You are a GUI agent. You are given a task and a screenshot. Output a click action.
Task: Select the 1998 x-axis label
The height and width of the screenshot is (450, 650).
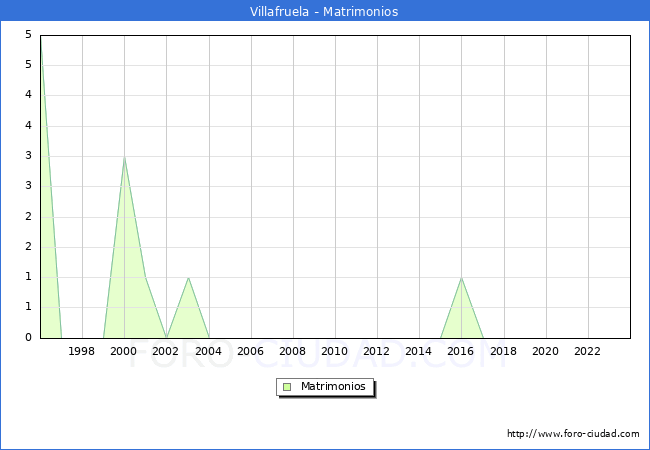tap(82, 352)
